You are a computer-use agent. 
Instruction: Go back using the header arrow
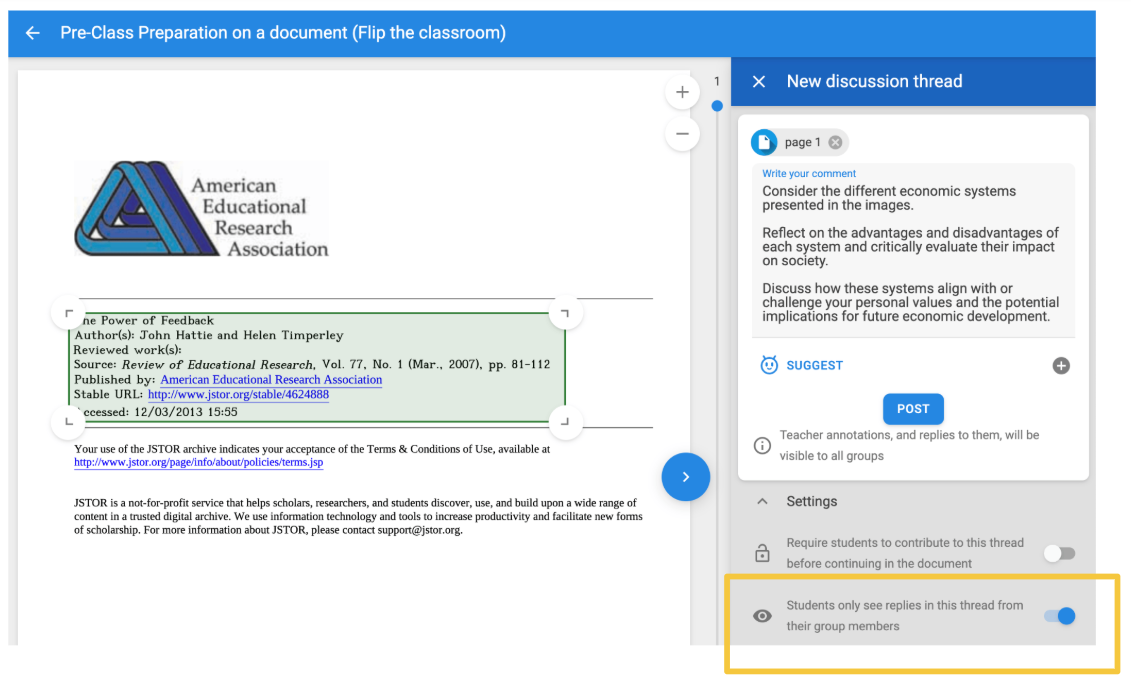tap(32, 33)
